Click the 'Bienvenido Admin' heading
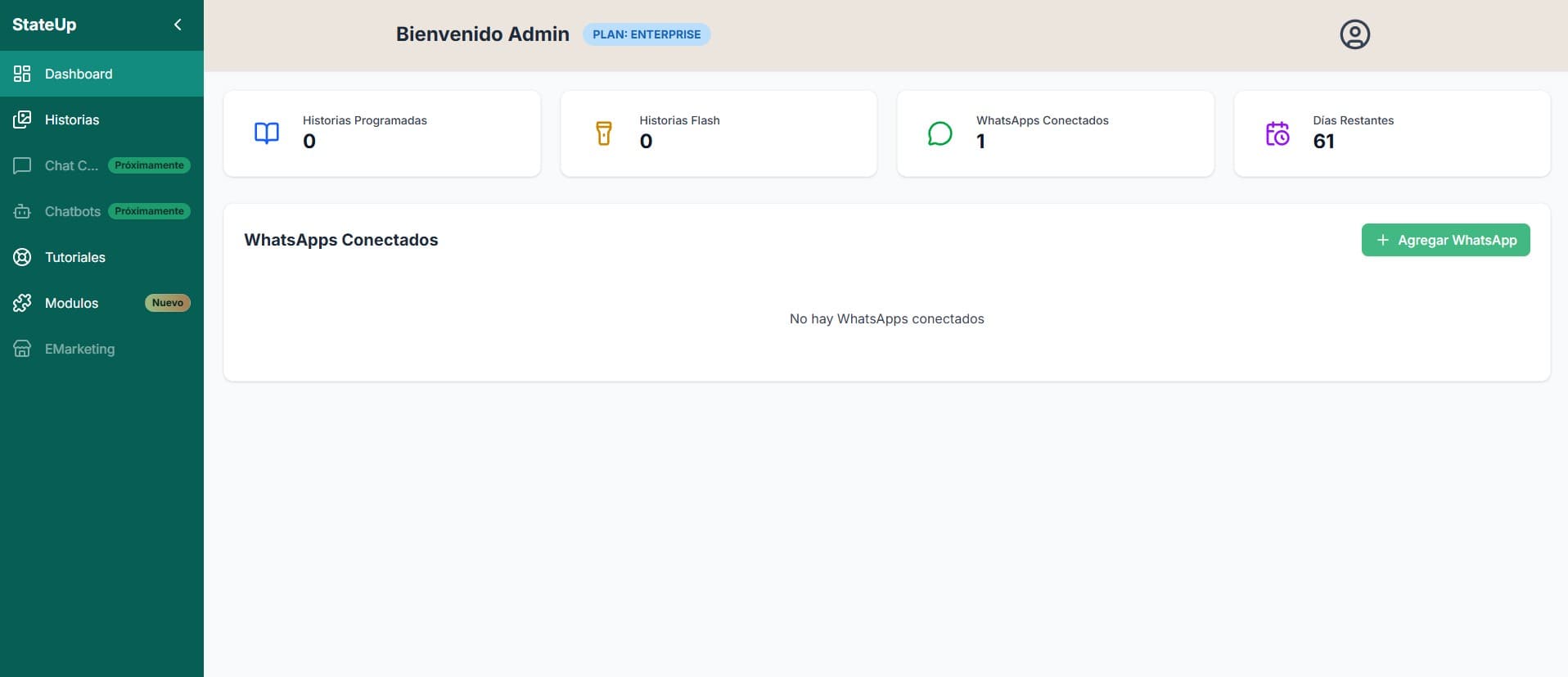 point(483,34)
